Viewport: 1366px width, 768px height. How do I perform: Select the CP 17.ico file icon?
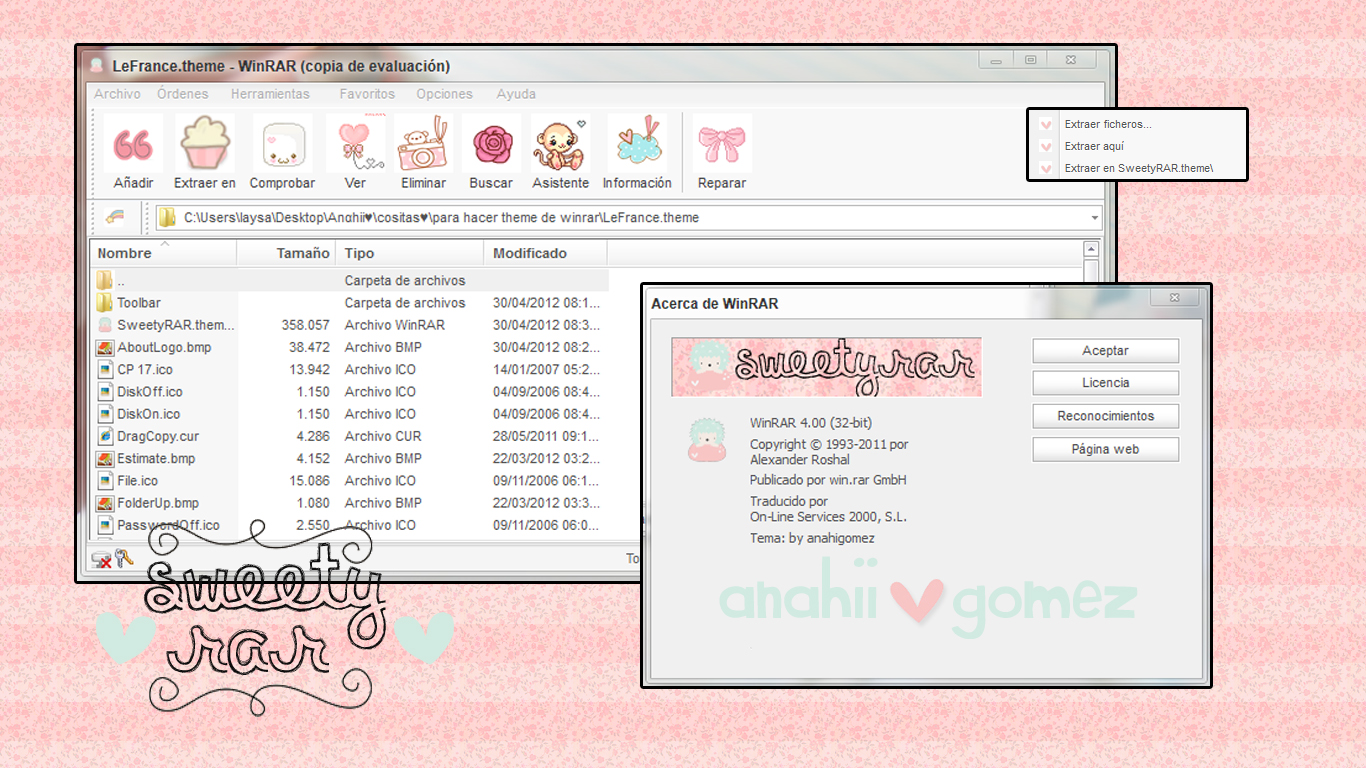[104, 369]
